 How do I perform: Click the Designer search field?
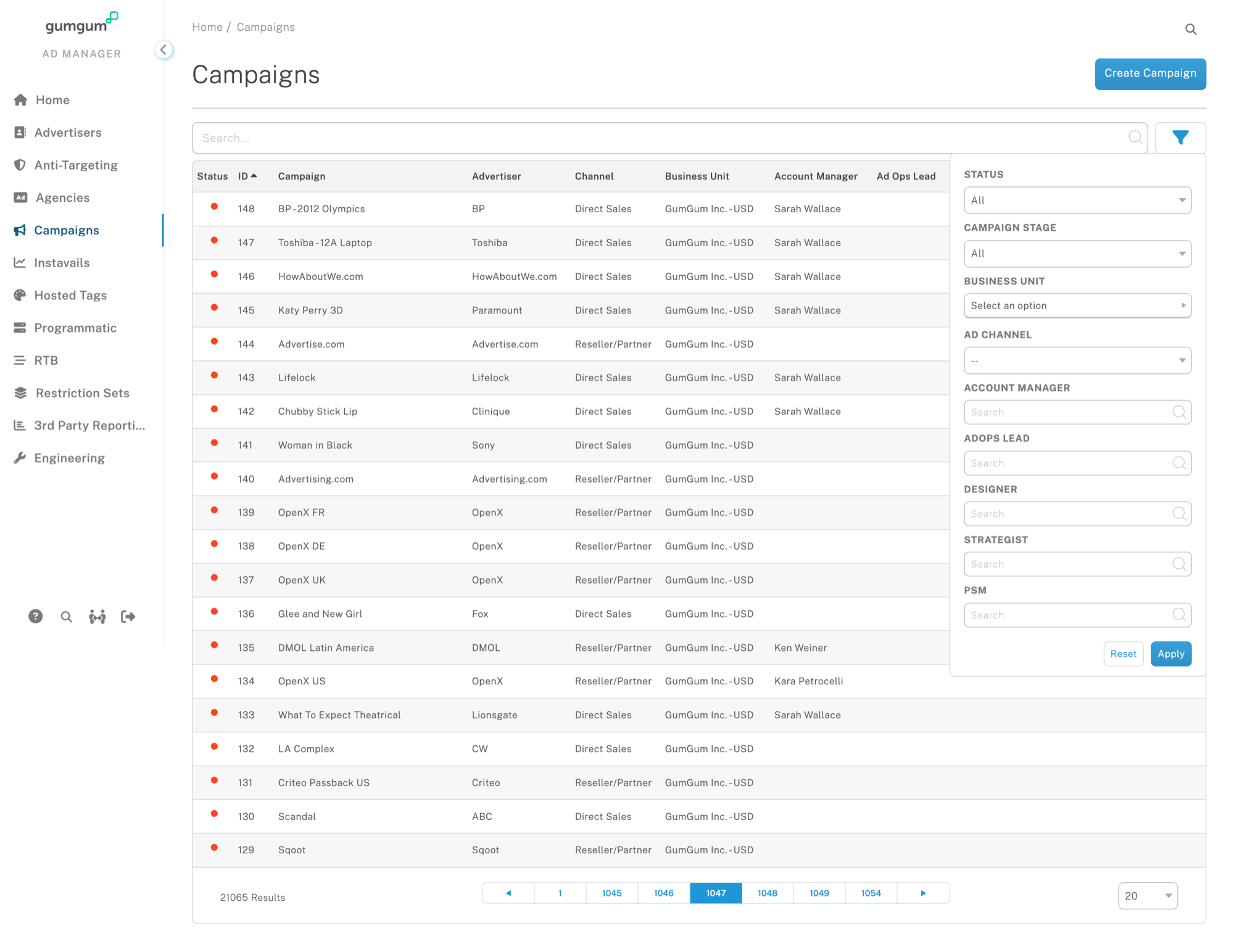(1077, 513)
